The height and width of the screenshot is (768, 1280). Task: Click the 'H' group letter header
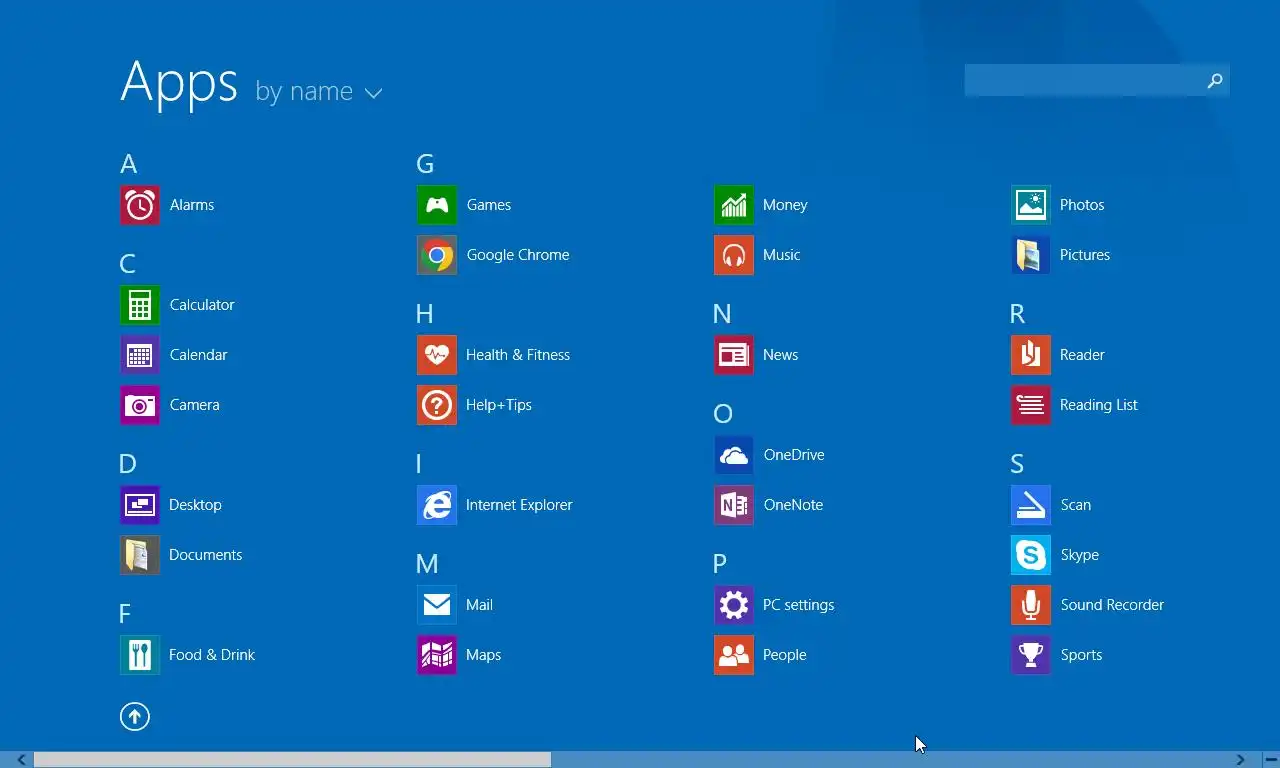pos(425,314)
